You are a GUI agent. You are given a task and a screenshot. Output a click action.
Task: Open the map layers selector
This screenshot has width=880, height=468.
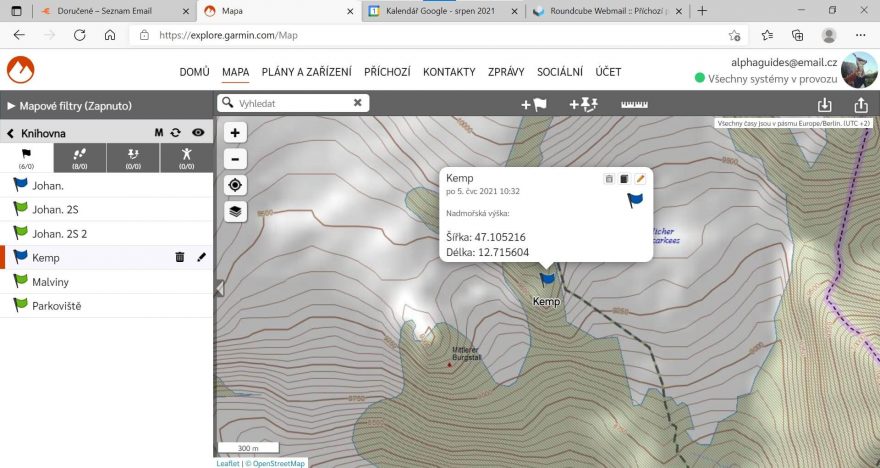(x=234, y=211)
